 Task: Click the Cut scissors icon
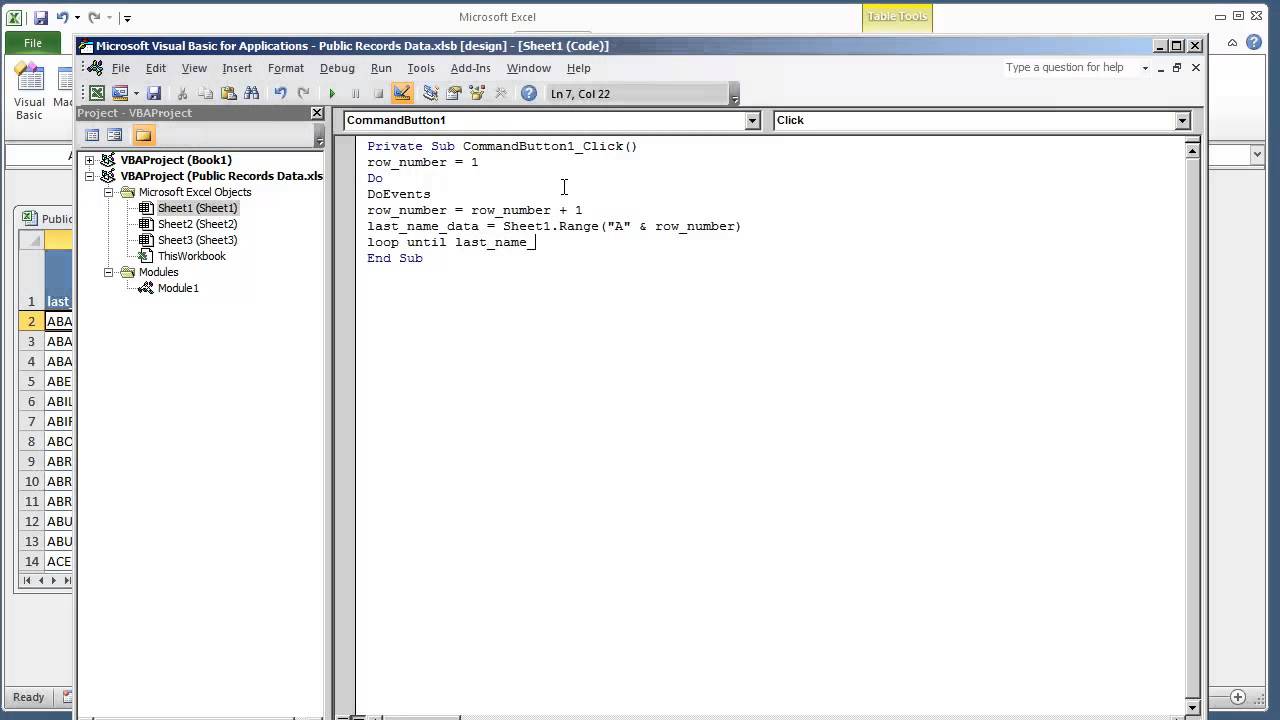point(182,93)
